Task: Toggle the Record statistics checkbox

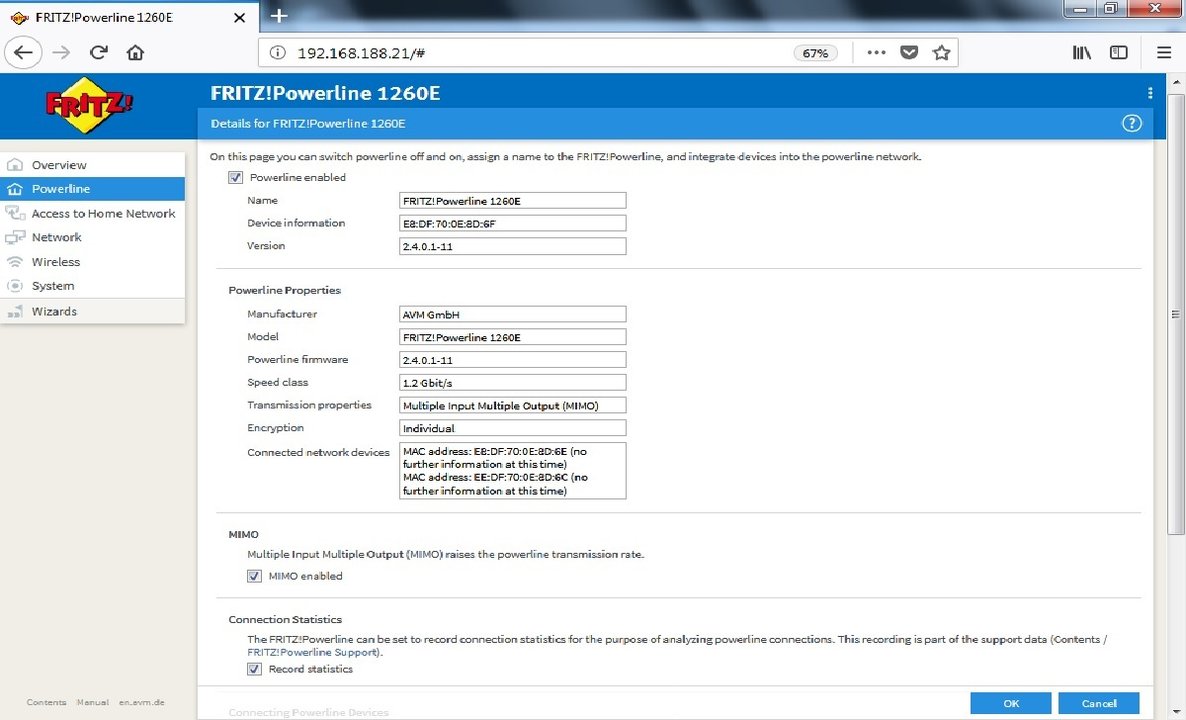Action: [x=254, y=669]
